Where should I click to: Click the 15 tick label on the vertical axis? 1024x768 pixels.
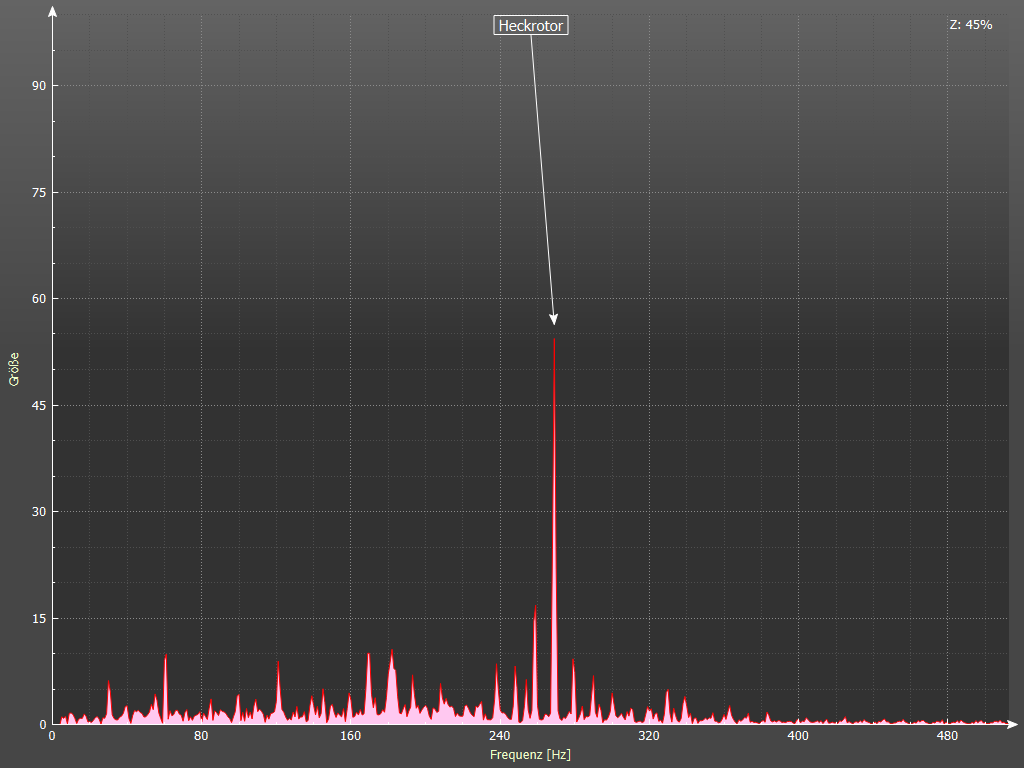click(39, 618)
